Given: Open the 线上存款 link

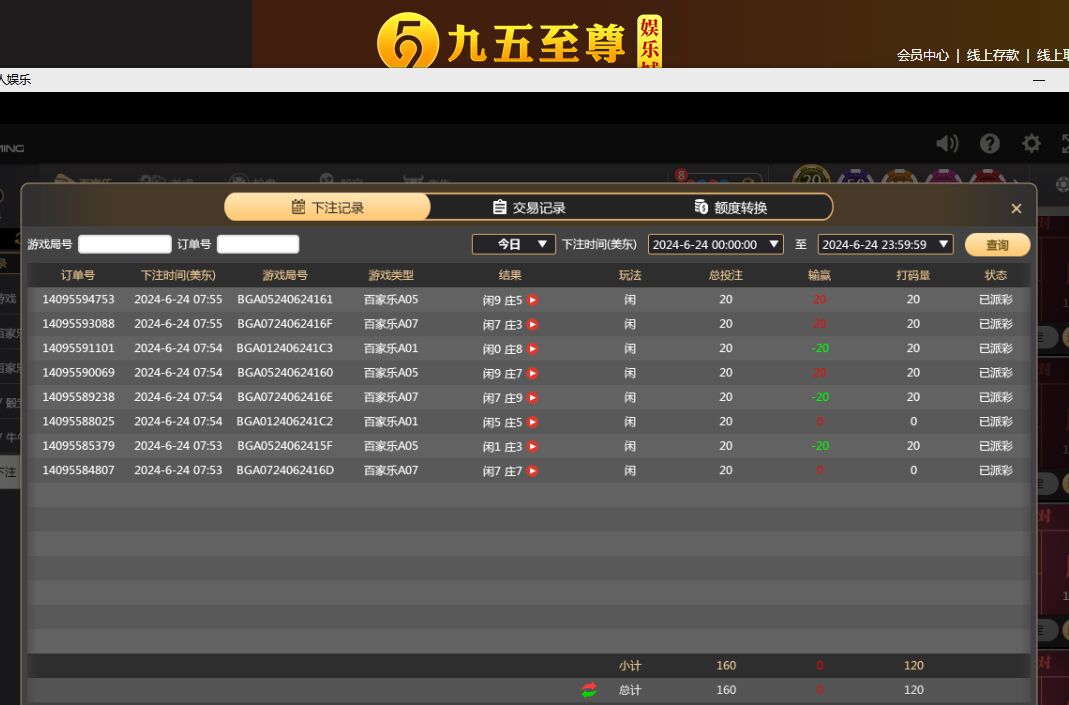Looking at the screenshot, I should [x=992, y=55].
